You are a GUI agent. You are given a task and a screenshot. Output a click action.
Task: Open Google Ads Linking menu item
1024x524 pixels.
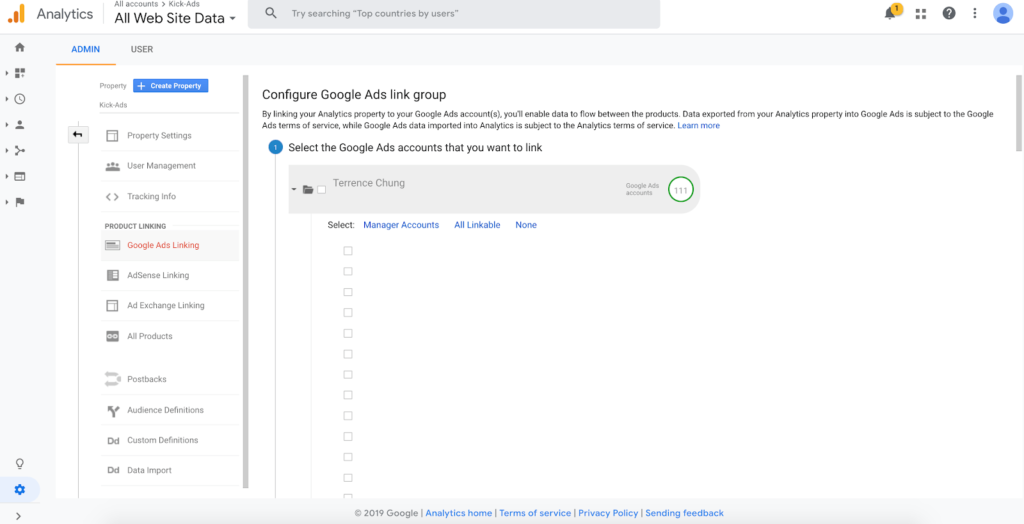170,246
